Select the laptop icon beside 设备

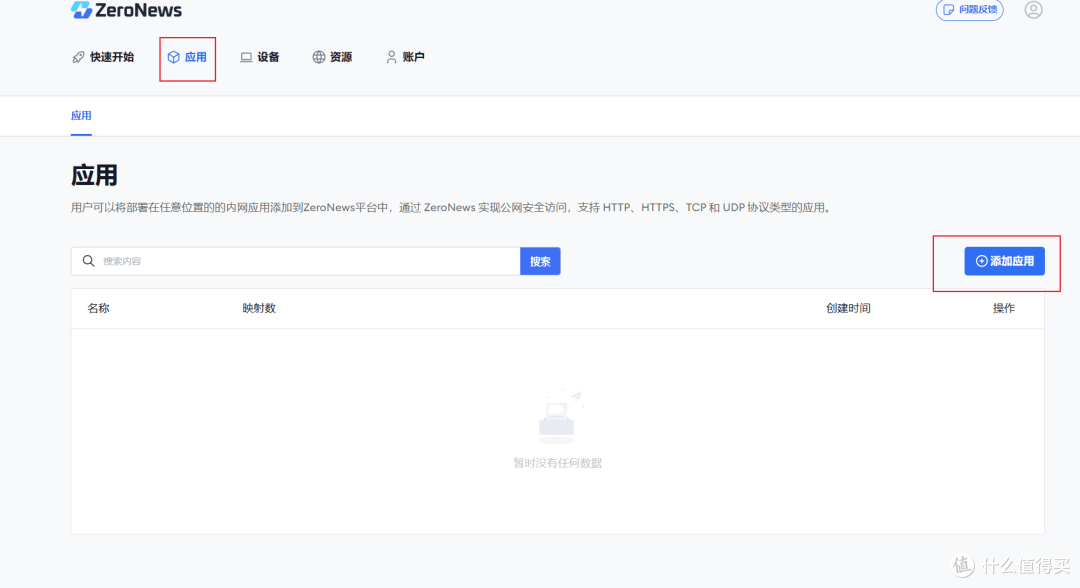click(x=245, y=57)
